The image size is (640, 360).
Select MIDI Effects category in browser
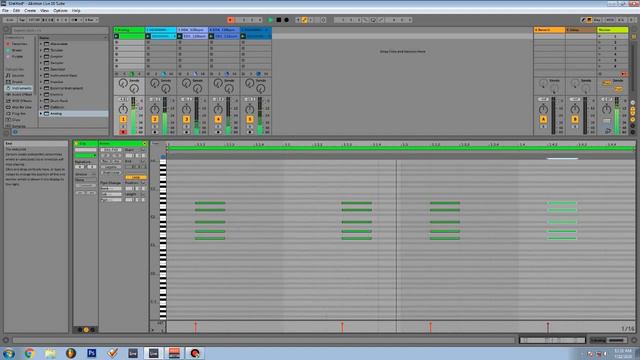pyautogui.click(x=20, y=101)
